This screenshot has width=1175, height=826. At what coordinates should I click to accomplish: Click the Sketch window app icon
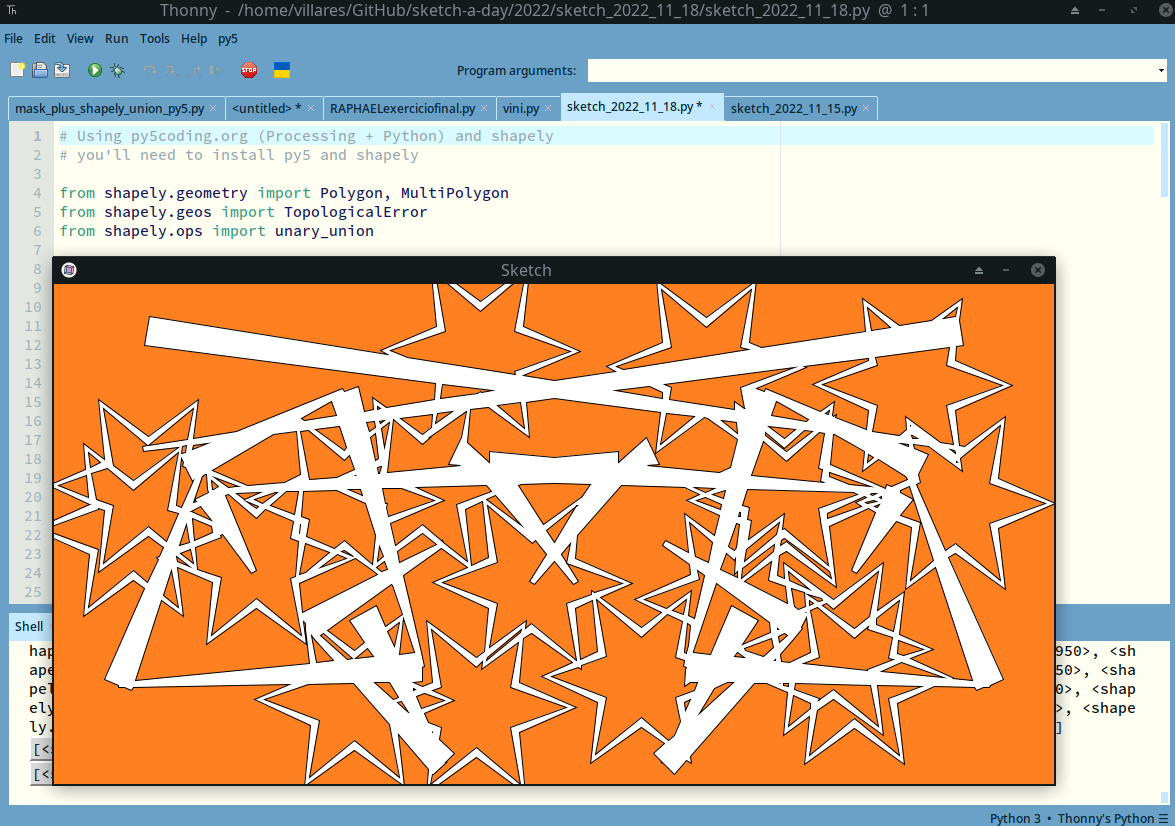click(69, 270)
